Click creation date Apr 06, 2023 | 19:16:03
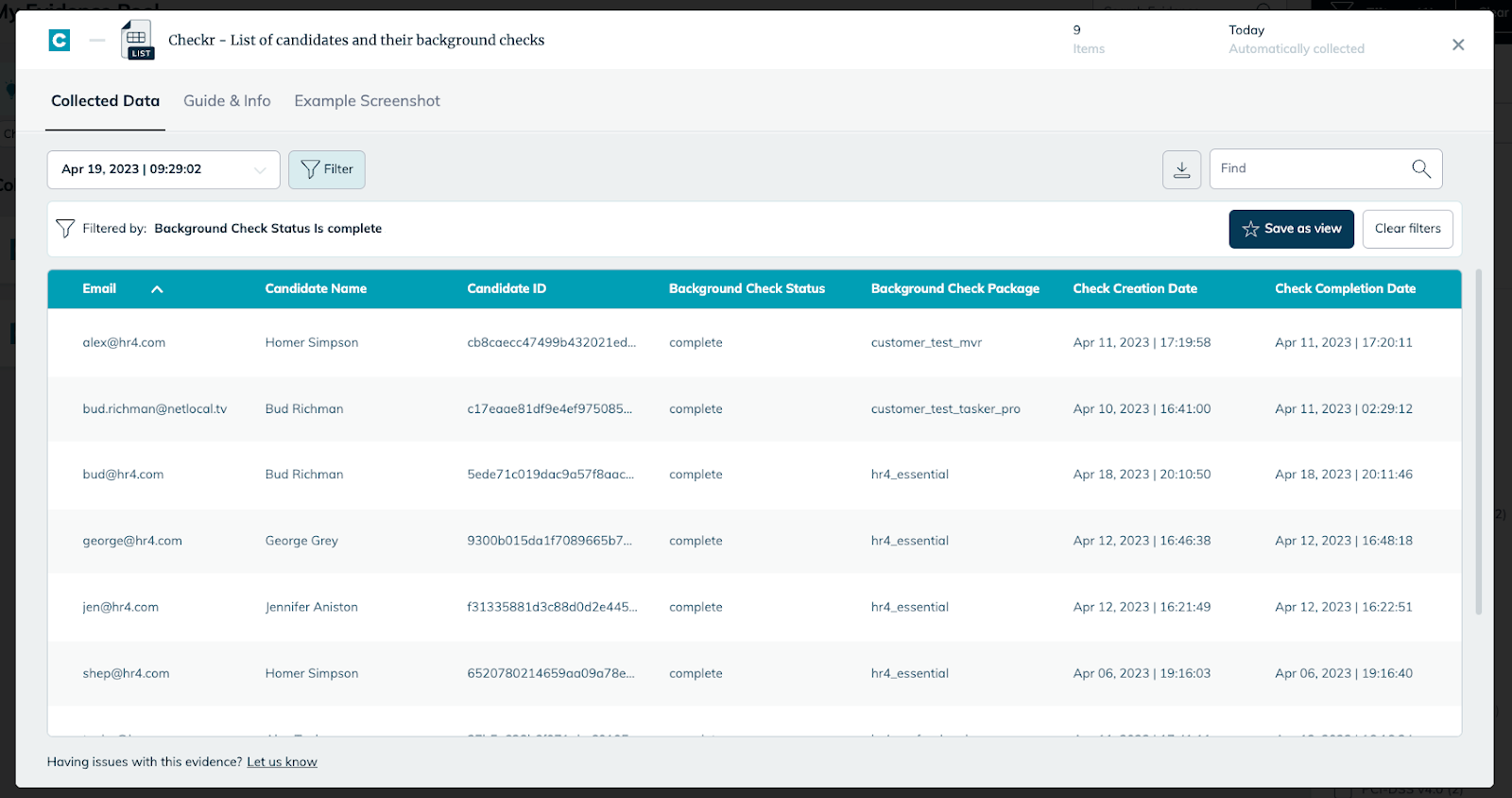This screenshot has height=798, width=1512. pos(1142,673)
